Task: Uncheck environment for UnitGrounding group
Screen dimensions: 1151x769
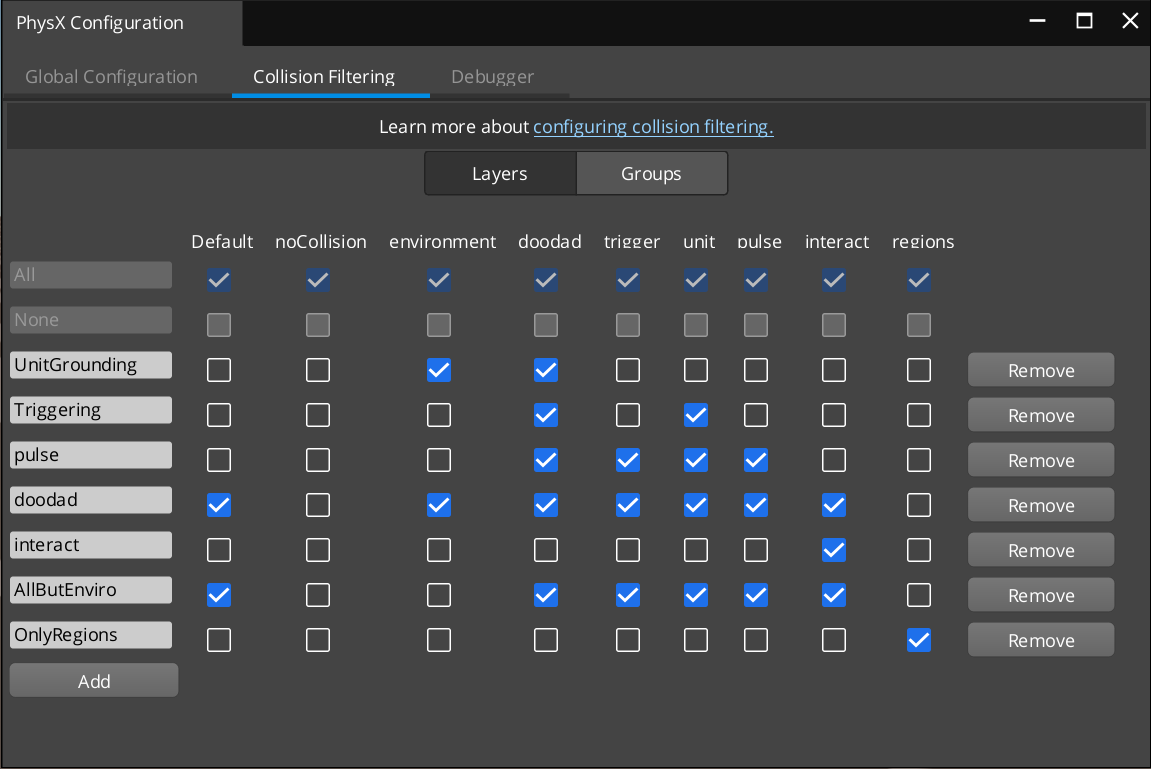Action: (439, 370)
